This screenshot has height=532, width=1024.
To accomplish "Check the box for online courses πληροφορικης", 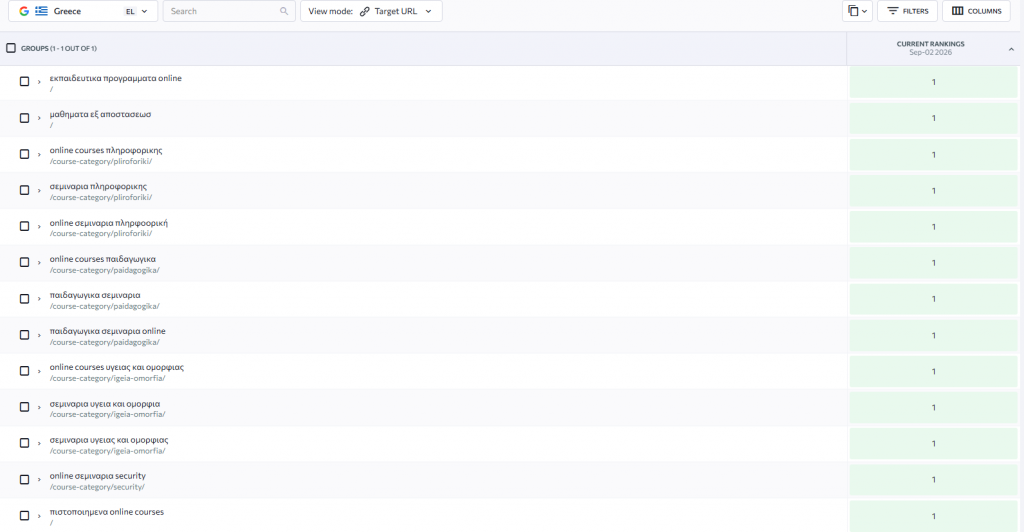I will pos(24,154).
